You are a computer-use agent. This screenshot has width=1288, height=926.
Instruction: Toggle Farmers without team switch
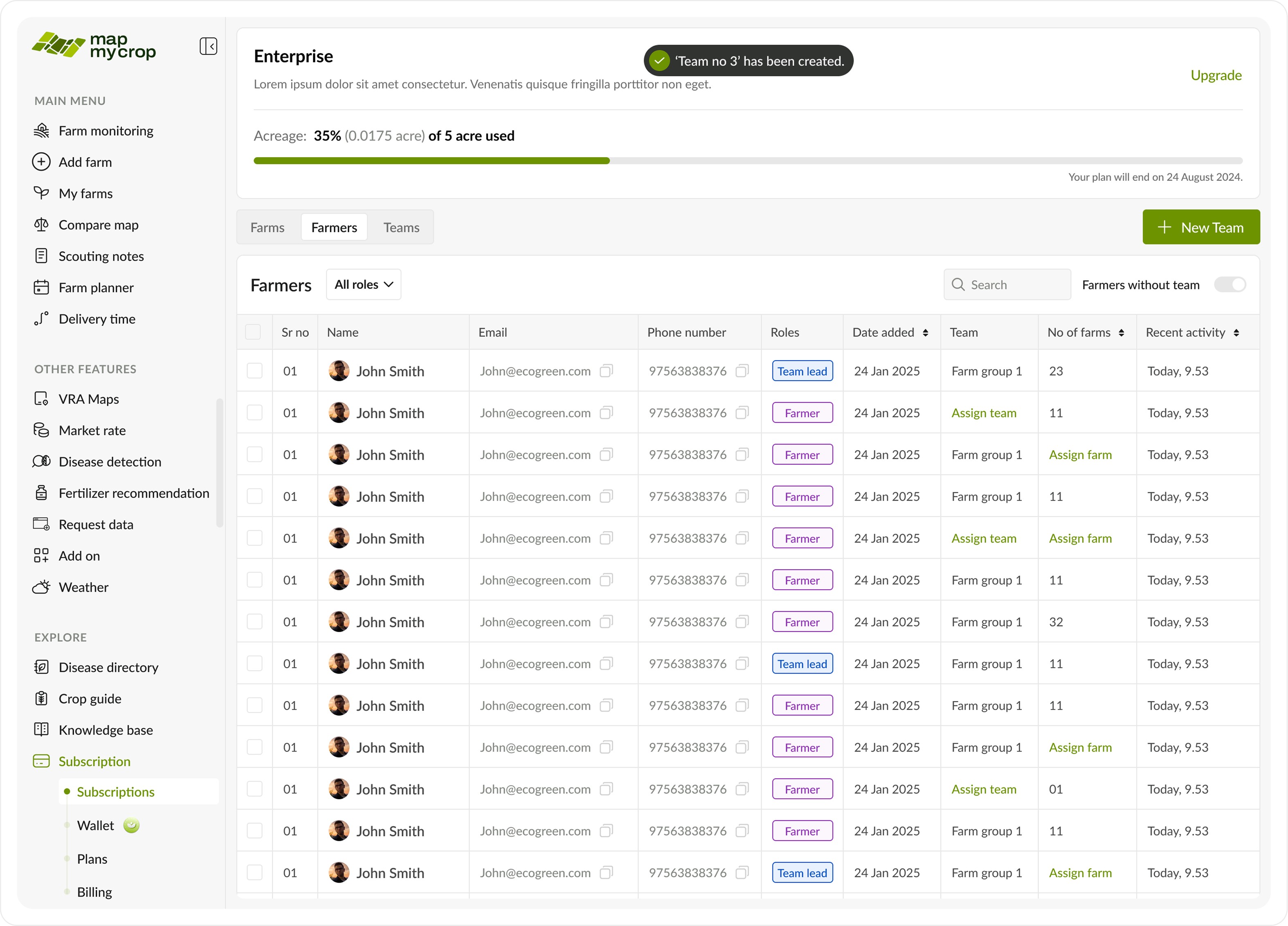[x=1230, y=285]
